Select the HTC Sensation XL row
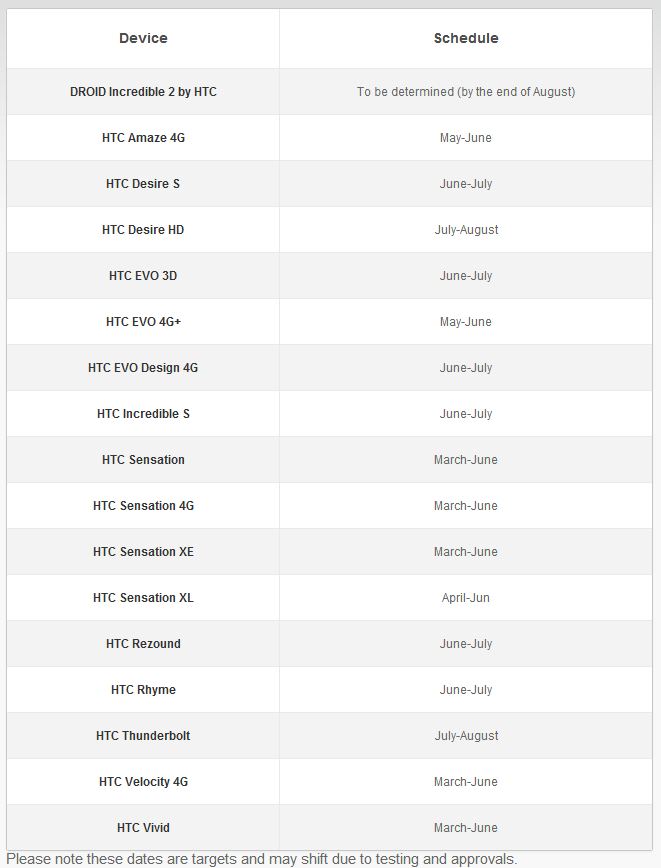Image resolution: width=661 pixels, height=868 pixels. click(329, 597)
